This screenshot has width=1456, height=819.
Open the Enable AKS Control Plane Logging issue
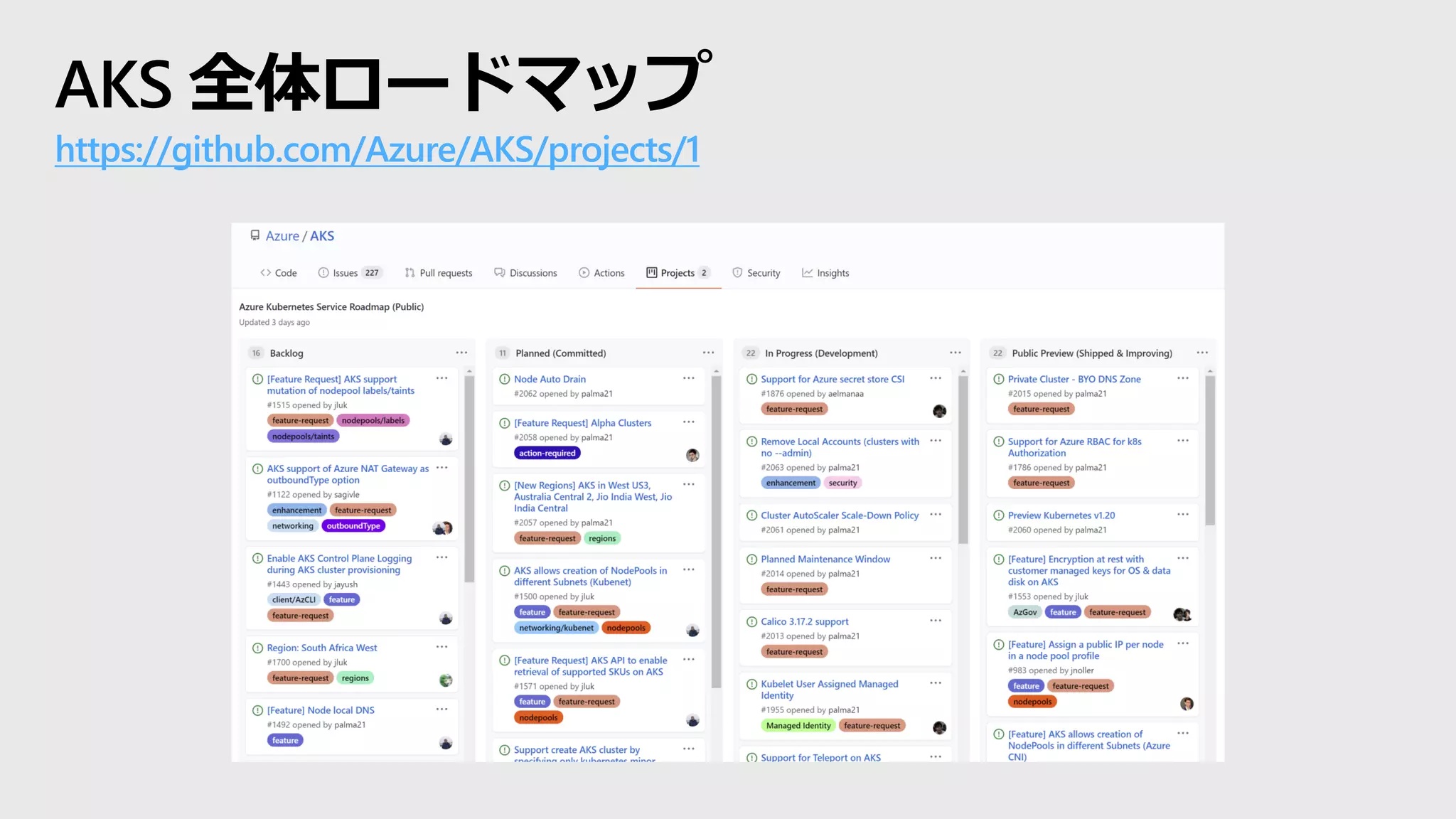click(x=339, y=564)
